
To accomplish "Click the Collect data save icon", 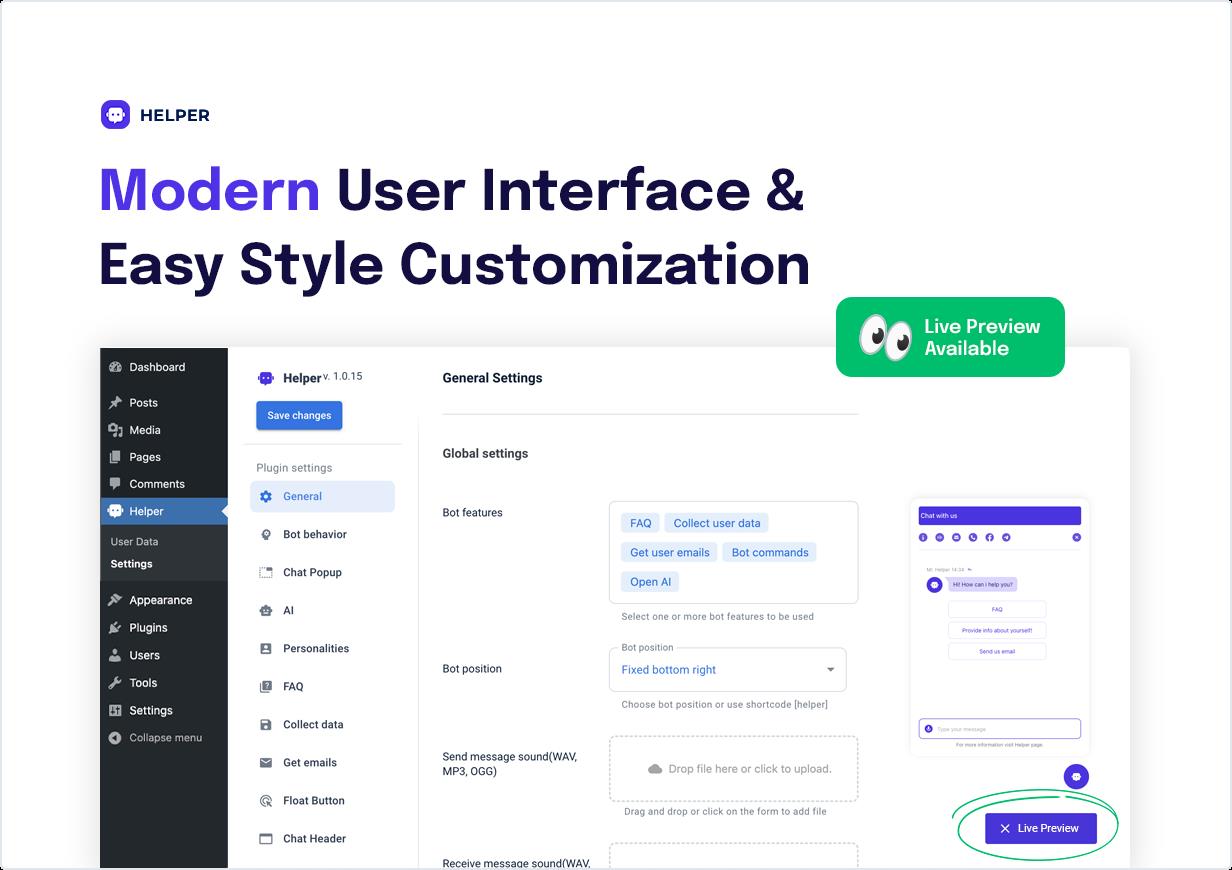I will [265, 725].
